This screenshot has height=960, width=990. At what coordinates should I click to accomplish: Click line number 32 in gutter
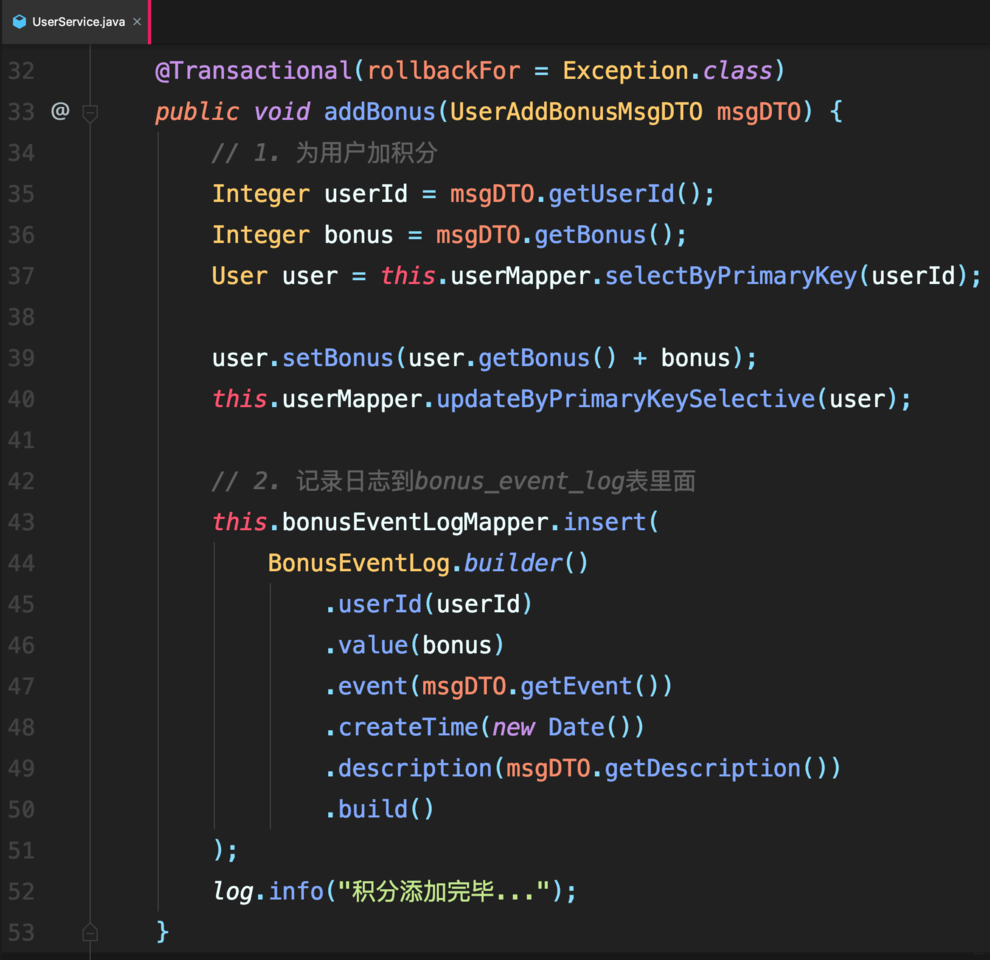(21, 71)
